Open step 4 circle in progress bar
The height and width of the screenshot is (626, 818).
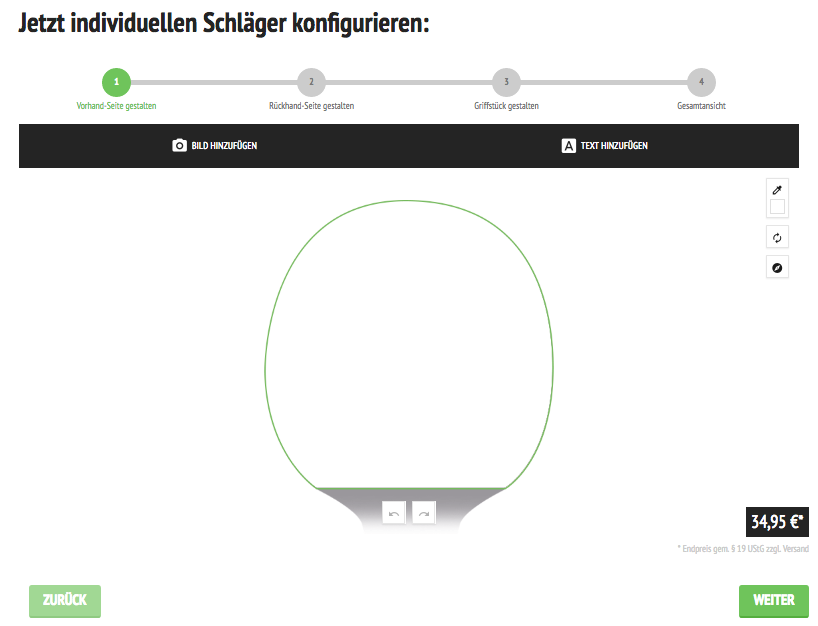click(x=701, y=82)
